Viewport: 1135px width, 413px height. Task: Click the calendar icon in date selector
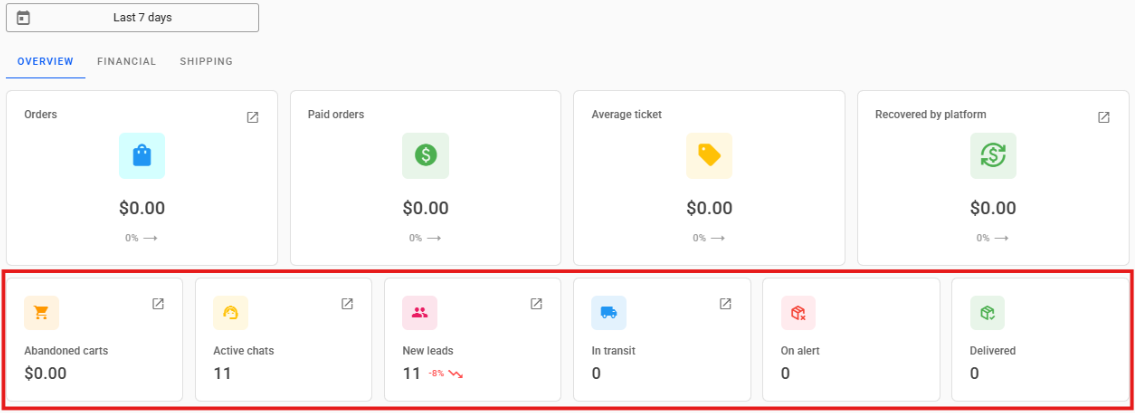click(x=24, y=18)
